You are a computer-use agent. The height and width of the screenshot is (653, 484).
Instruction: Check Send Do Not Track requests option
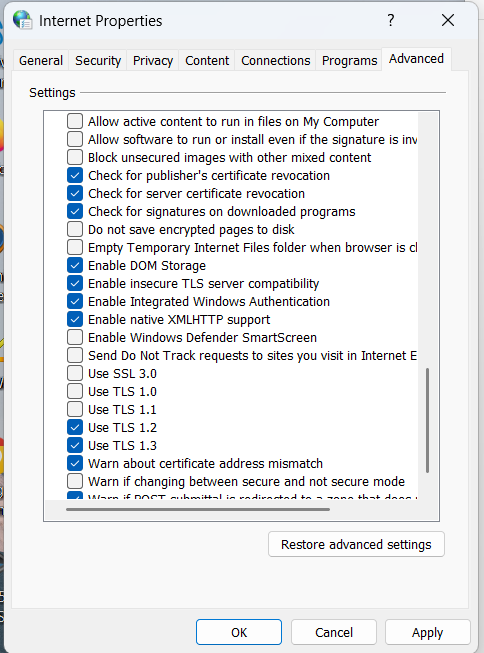click(75, 355)
